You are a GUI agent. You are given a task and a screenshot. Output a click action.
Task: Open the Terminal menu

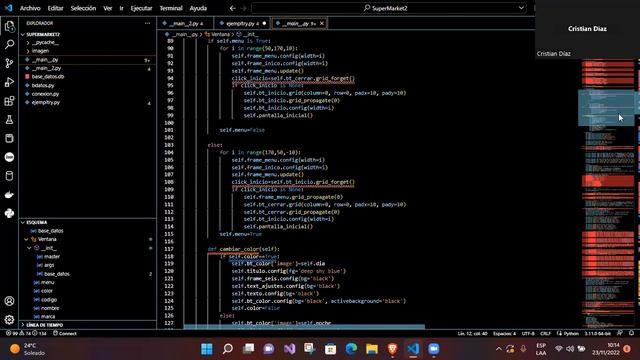pyautogui.click(x=171, y=8)
